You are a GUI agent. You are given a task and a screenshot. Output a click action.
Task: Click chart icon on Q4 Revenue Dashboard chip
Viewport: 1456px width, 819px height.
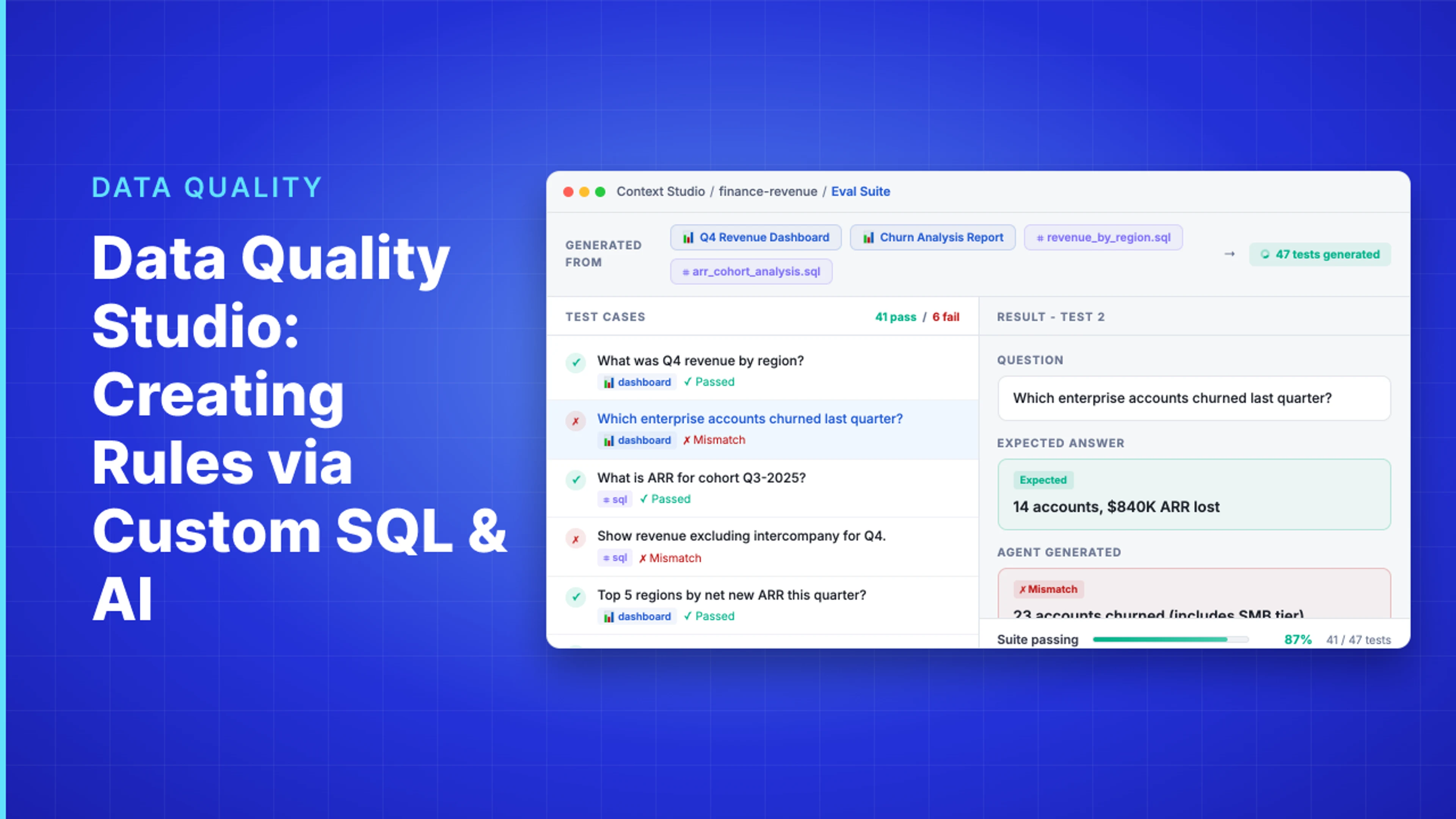point(688,237)
